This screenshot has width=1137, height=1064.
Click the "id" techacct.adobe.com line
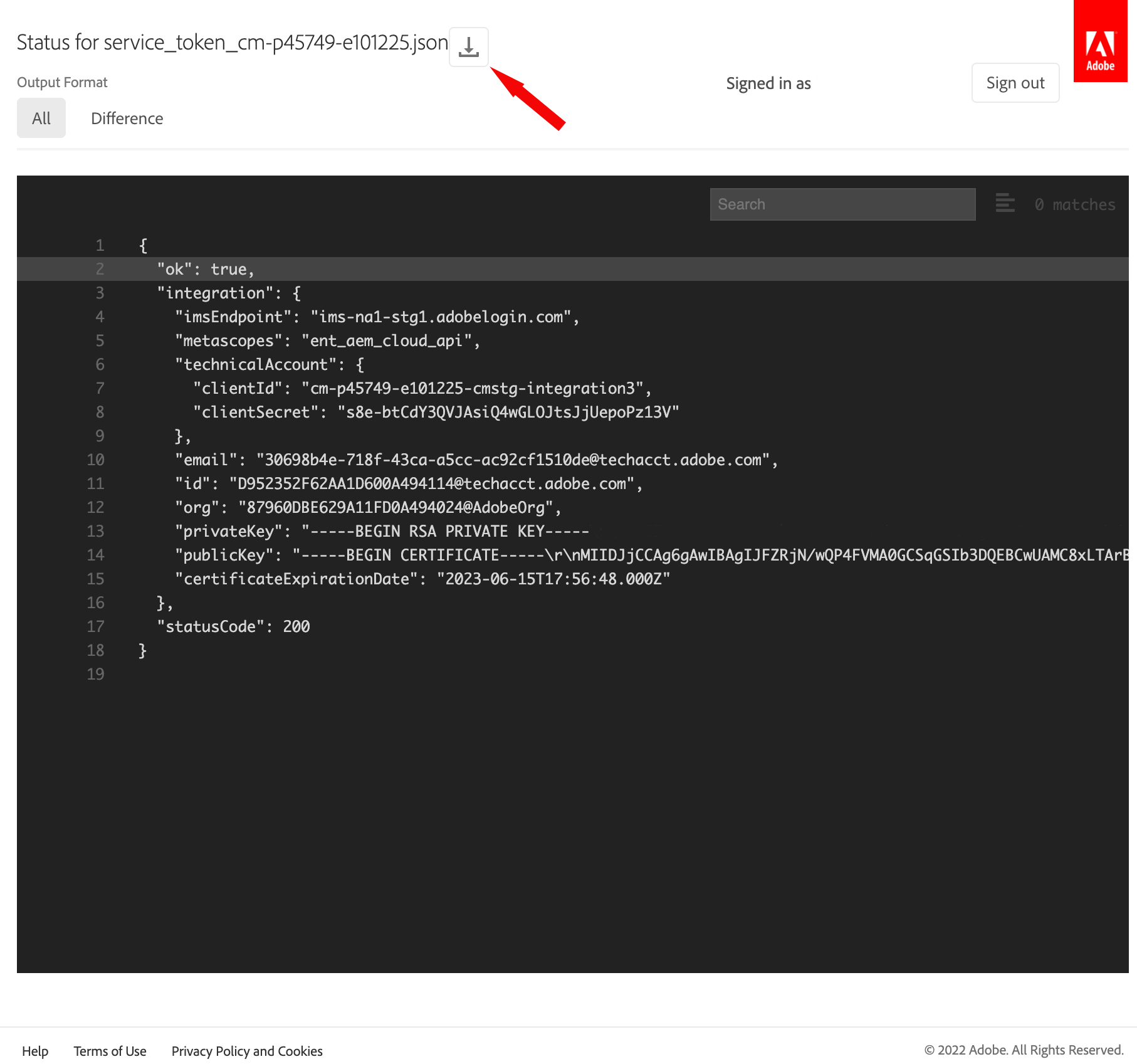(x=409, y=483)
